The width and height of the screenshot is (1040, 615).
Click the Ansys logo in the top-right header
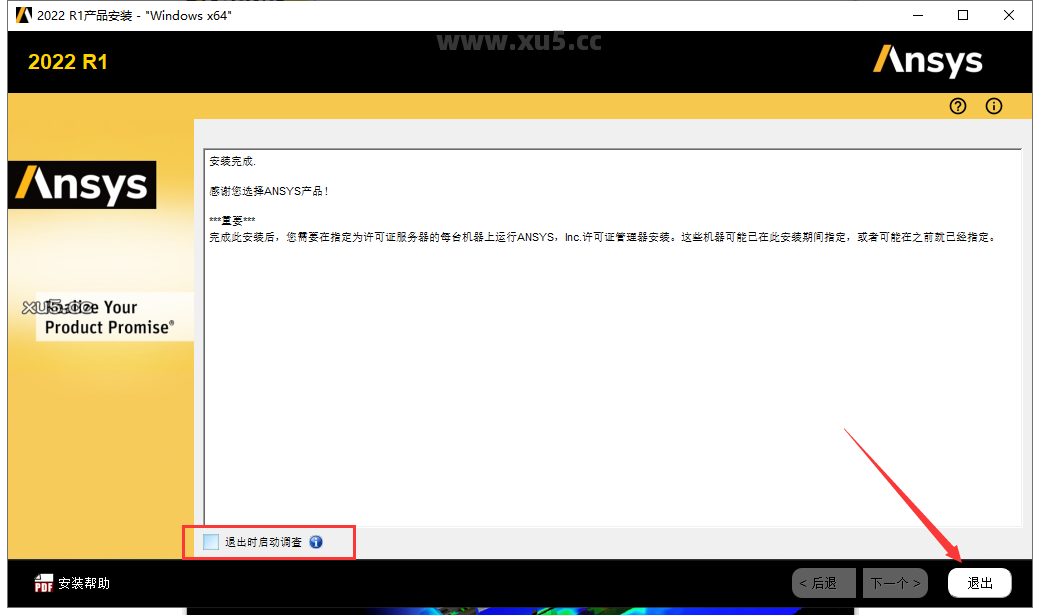click(927, 61)
